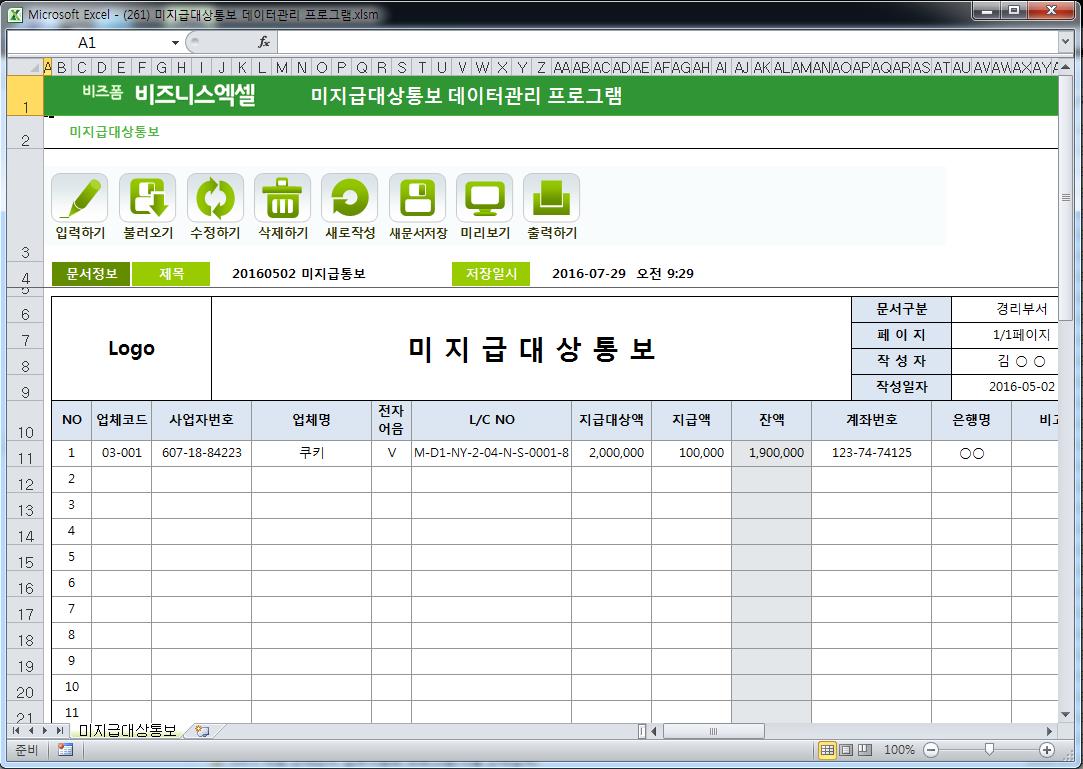Click the zoom slider handle
The width and height of the screenshot is (1083, 769).
(989, 750)
